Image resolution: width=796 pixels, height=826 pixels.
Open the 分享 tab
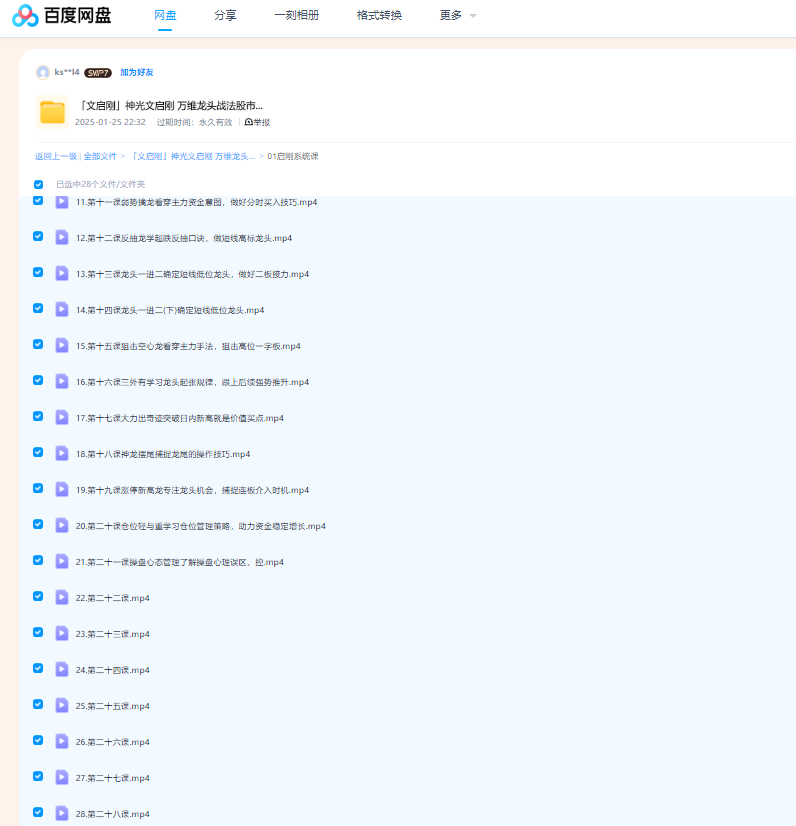point(225,15)
